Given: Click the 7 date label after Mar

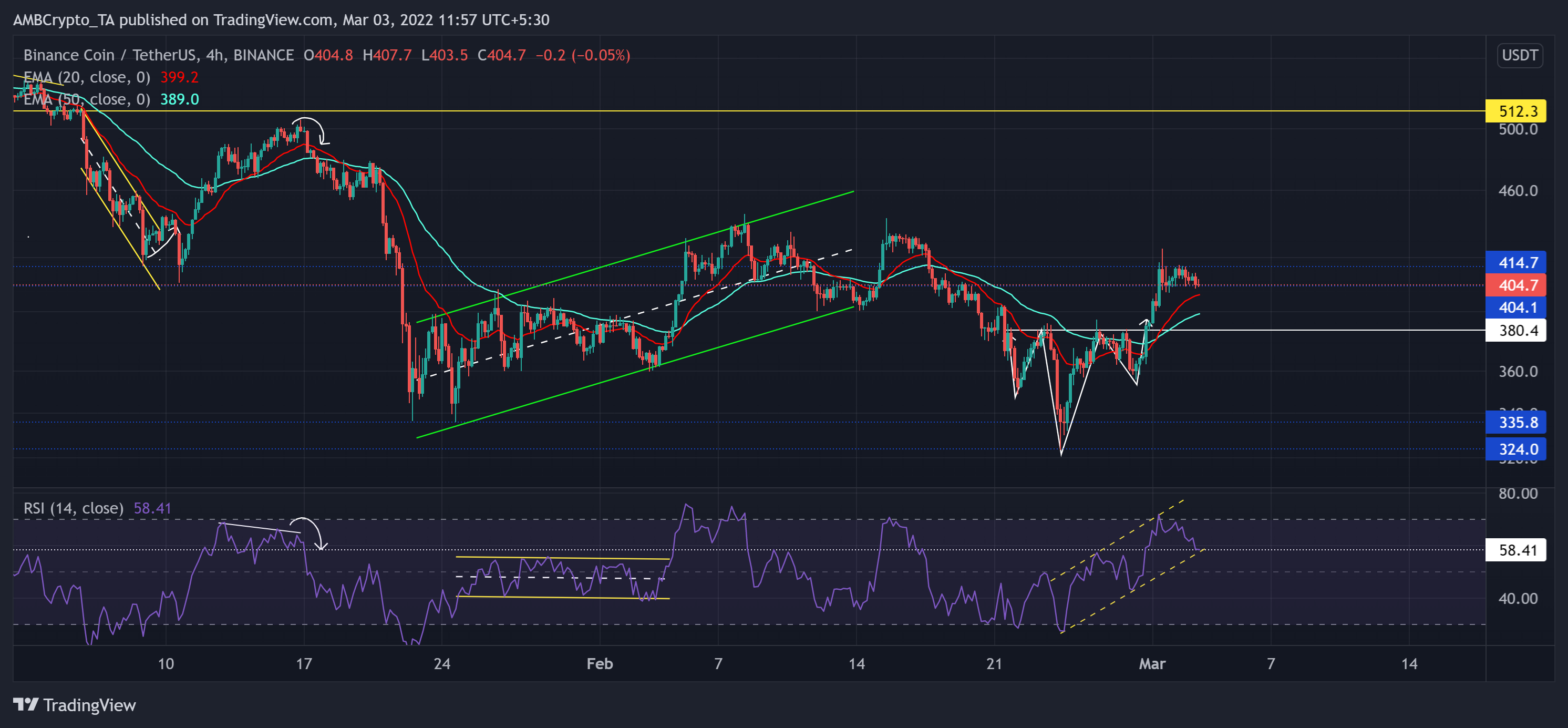Looking at the screenshot, I should tap(1271, 663).
